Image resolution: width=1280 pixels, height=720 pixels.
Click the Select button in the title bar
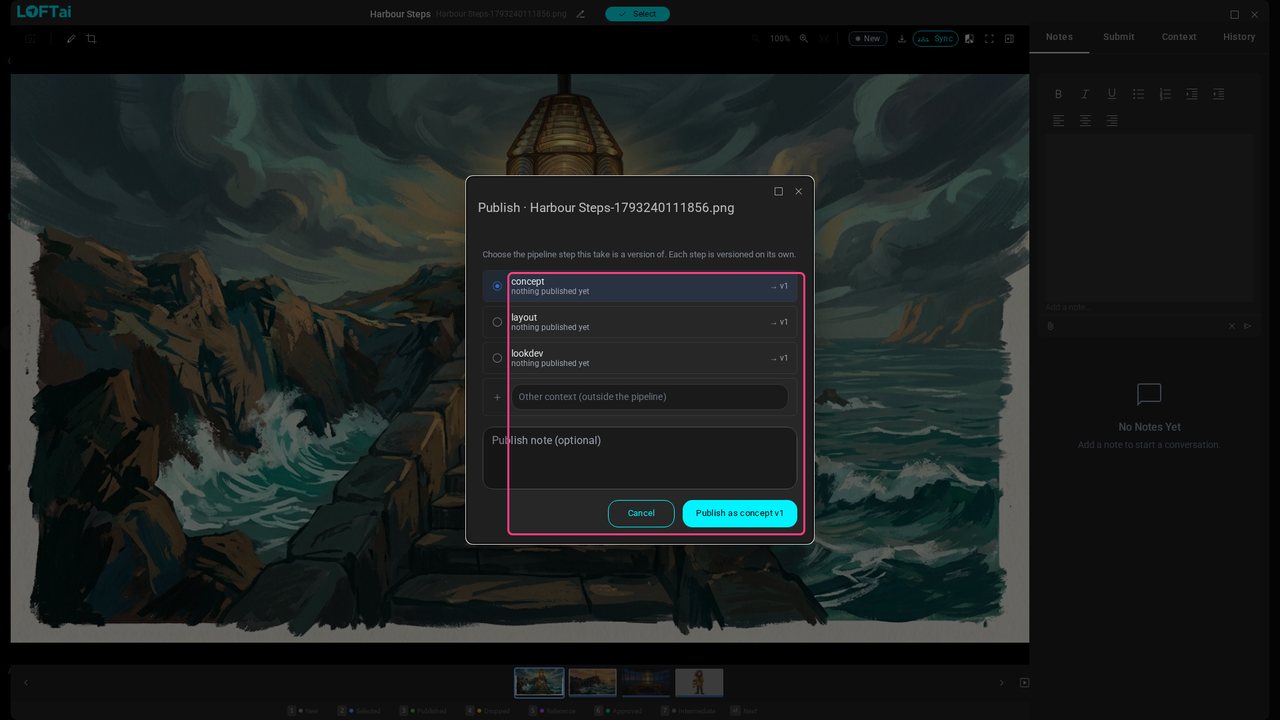point(637,14)
